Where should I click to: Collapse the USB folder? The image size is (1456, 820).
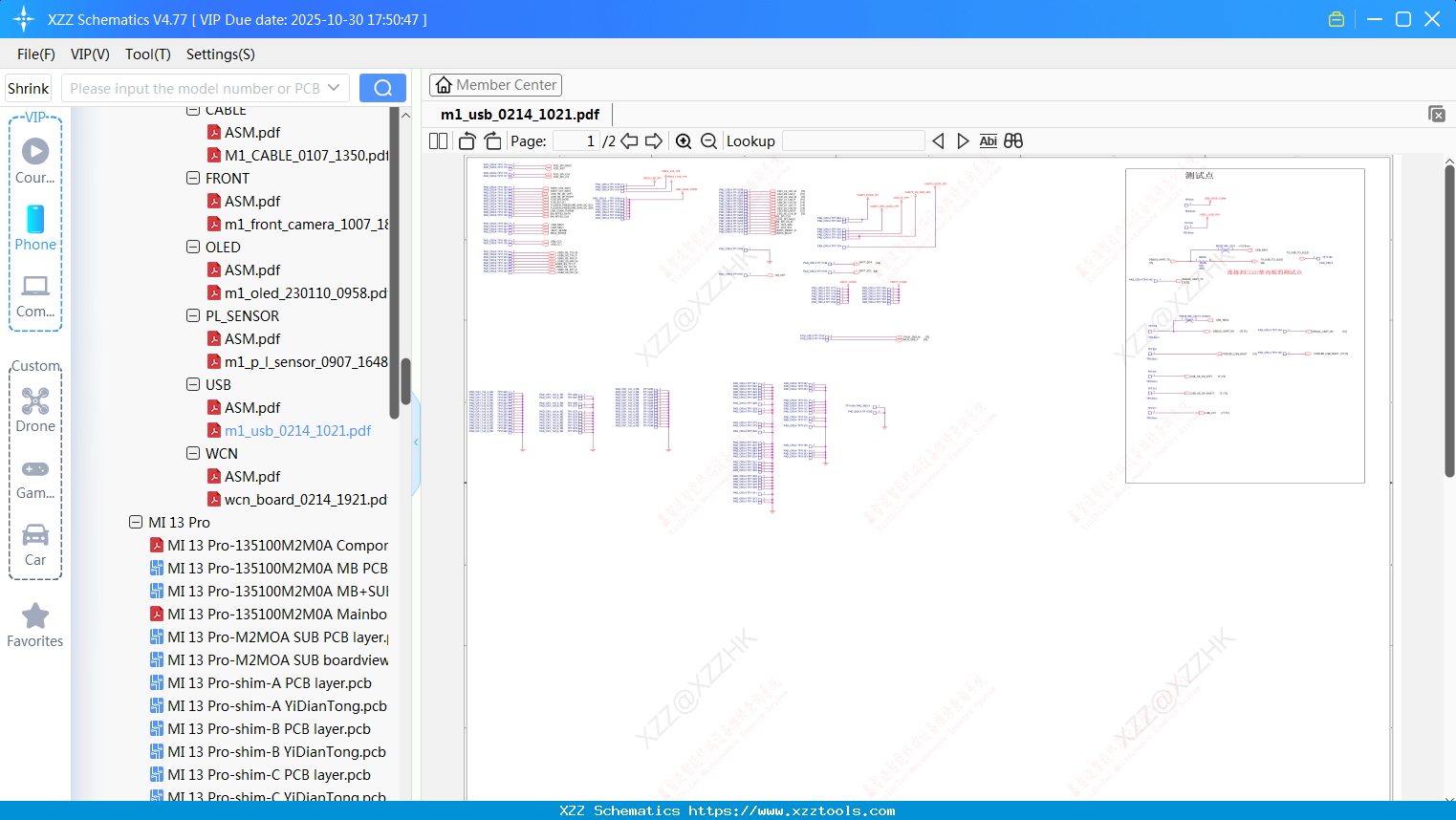[x=193, y=384]
